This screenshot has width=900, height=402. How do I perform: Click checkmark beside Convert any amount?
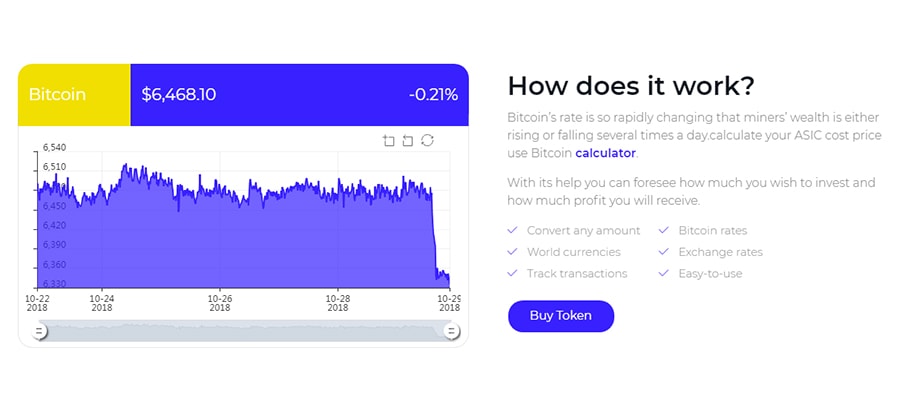tap(512, 230)
